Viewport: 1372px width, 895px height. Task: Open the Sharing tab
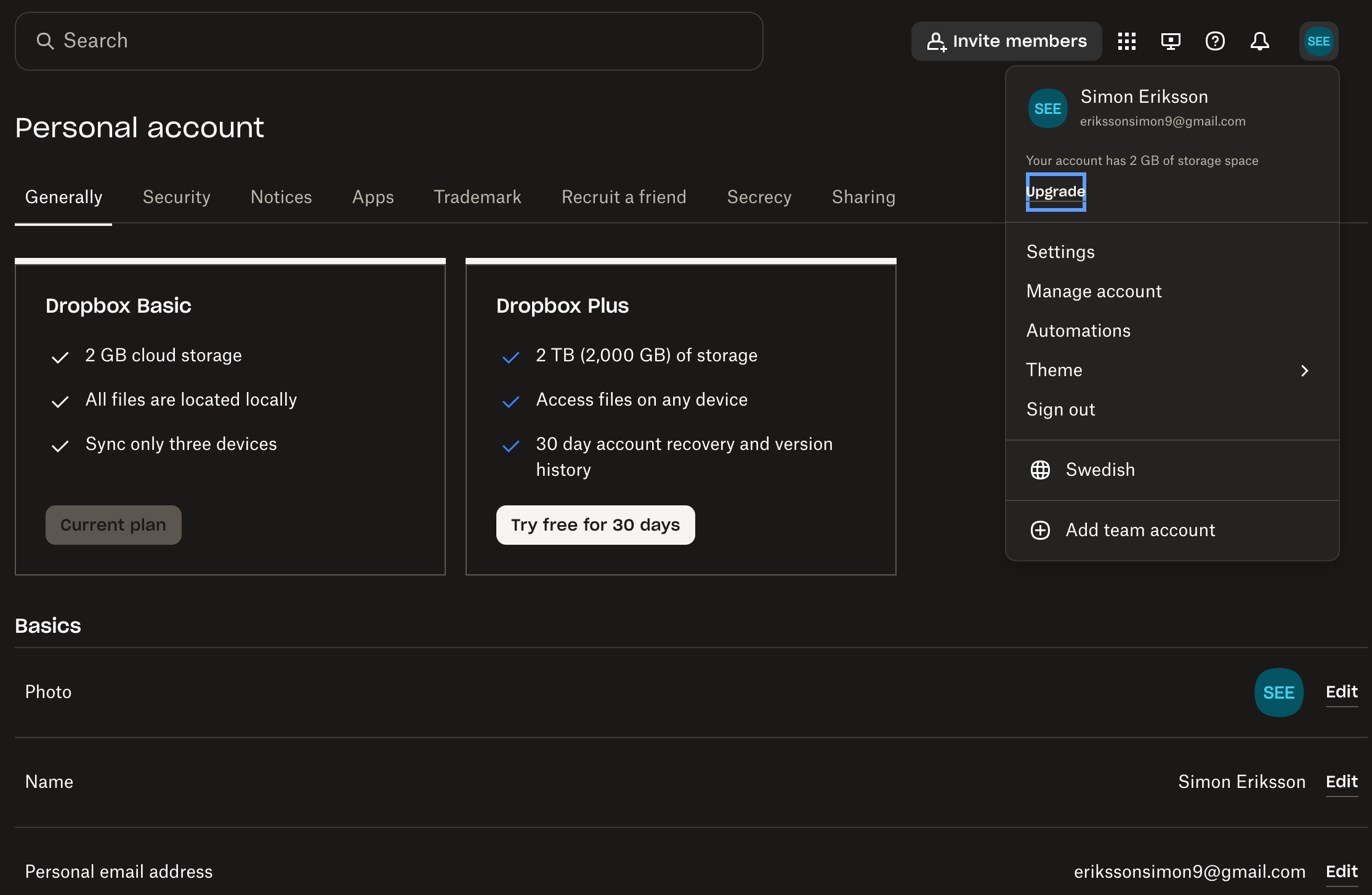click(x=863, y=197)
